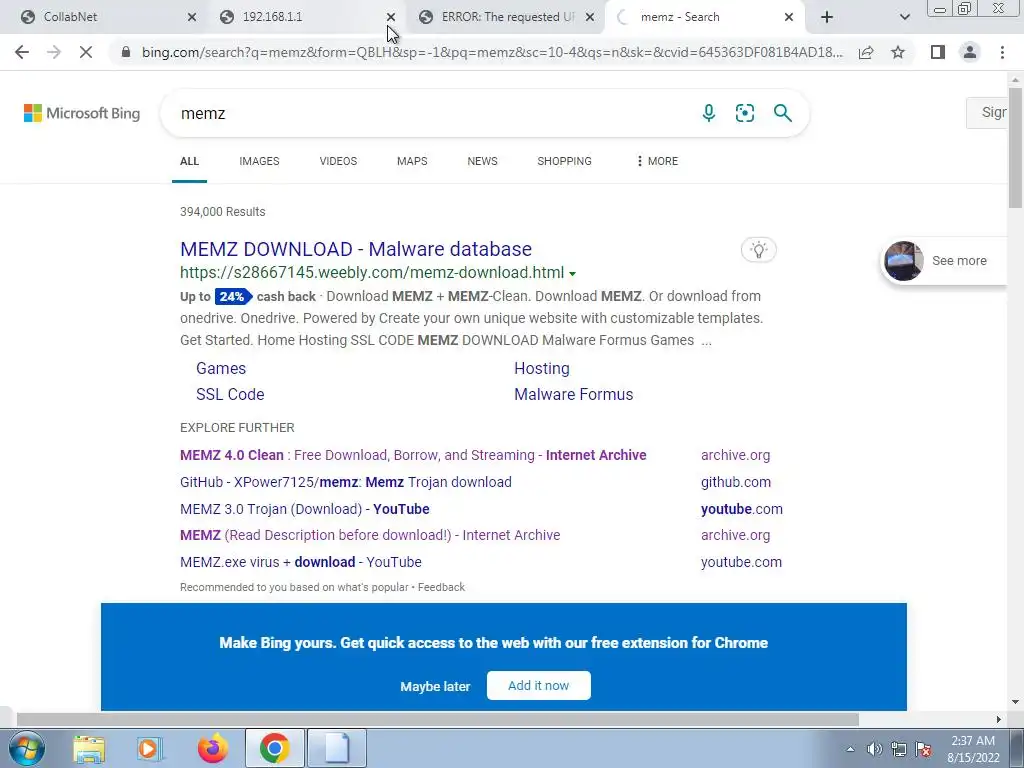1024x768 pixels.
Task: Click the browser address bar URL
Action: (492, 52)
